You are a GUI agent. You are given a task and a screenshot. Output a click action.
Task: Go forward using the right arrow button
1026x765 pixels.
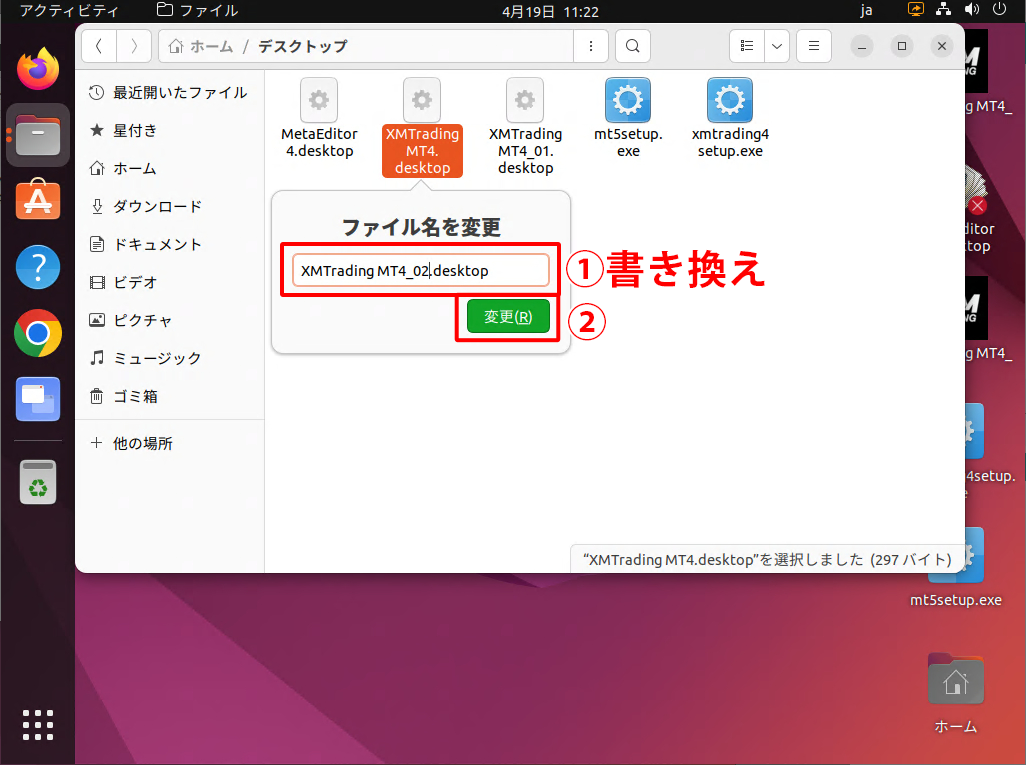pyautogui.click(x=134, y=46)
